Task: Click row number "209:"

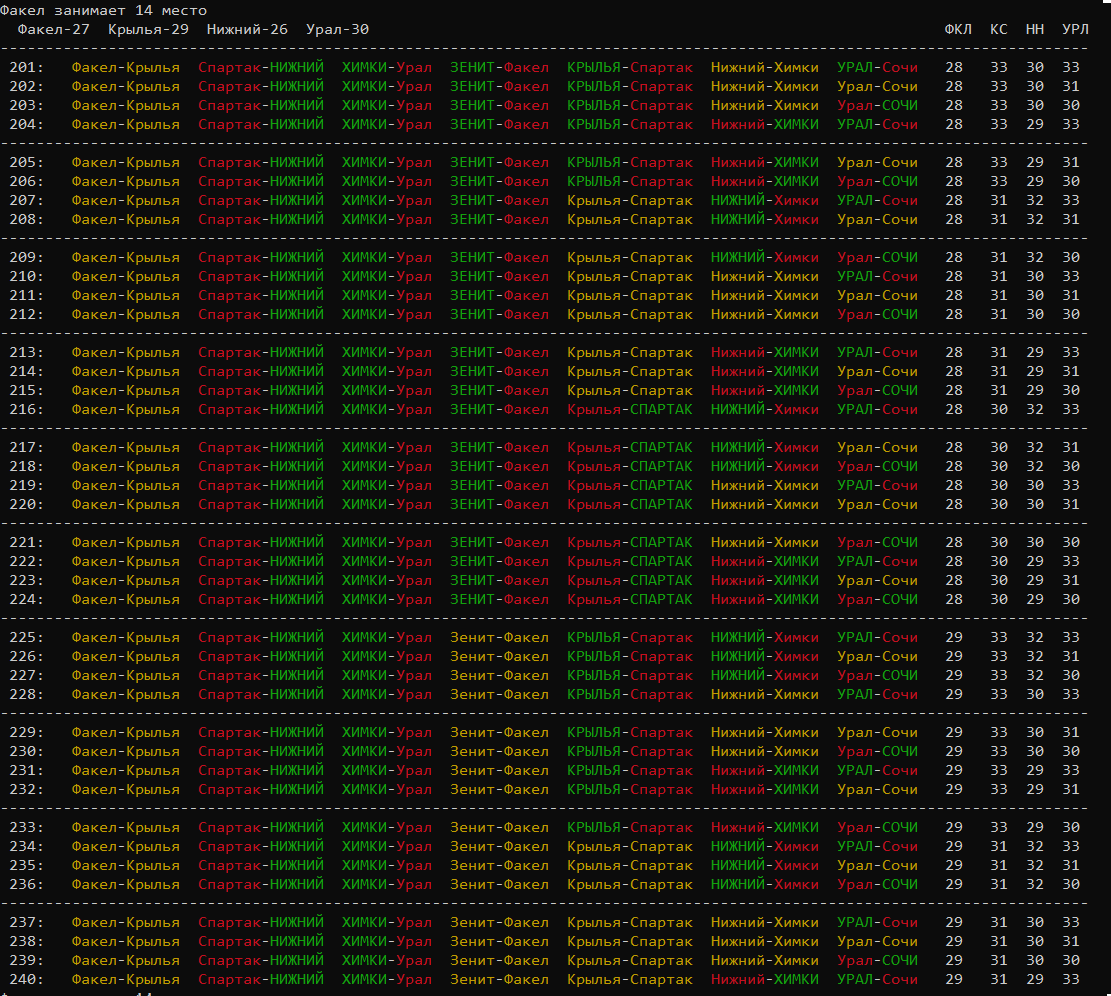Action: click(27, 257)
